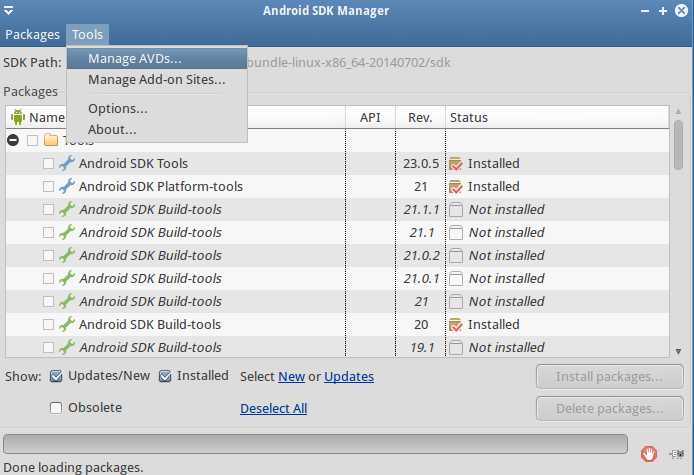Click the Android robot icon in Name header
694x475 pixels.
[17, 117]
